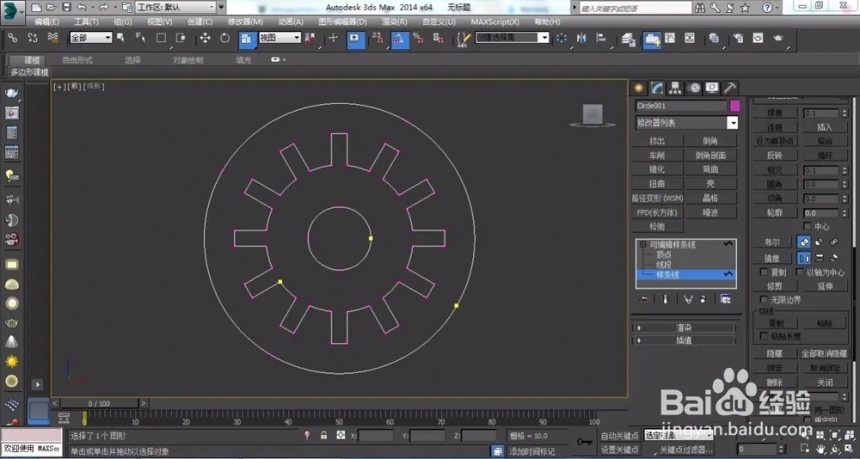860x459 pixels.
Task: Toggle the Percent Snap tool
Action: [x=418, y=38]
